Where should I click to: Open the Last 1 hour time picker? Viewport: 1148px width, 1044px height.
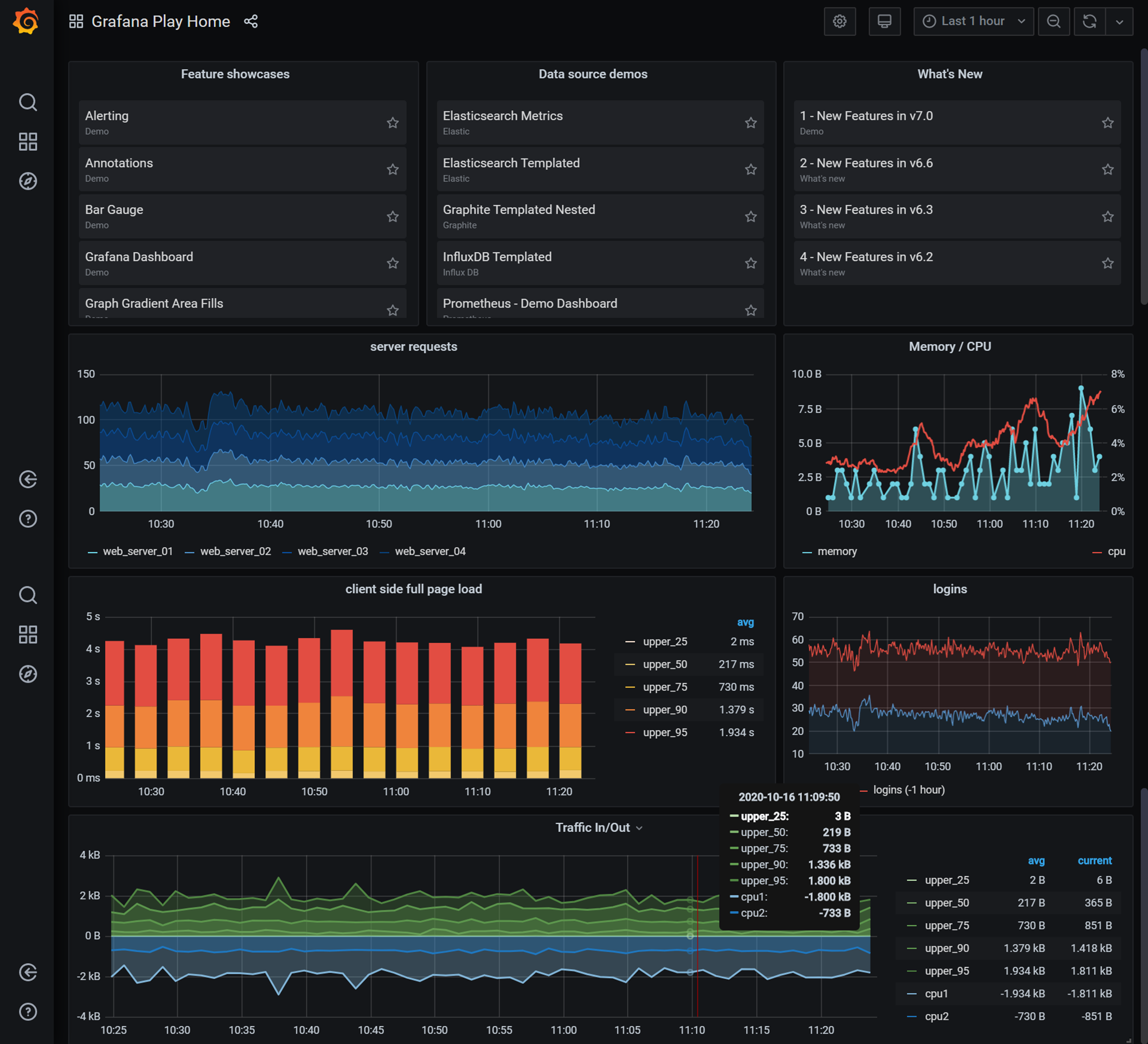pos(973,22)
